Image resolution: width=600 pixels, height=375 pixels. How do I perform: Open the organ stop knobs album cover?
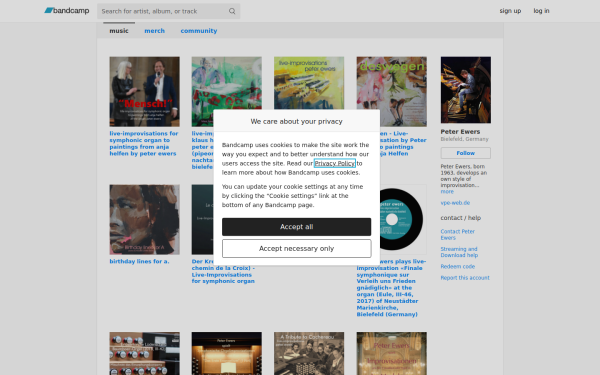tap(145, 354)
